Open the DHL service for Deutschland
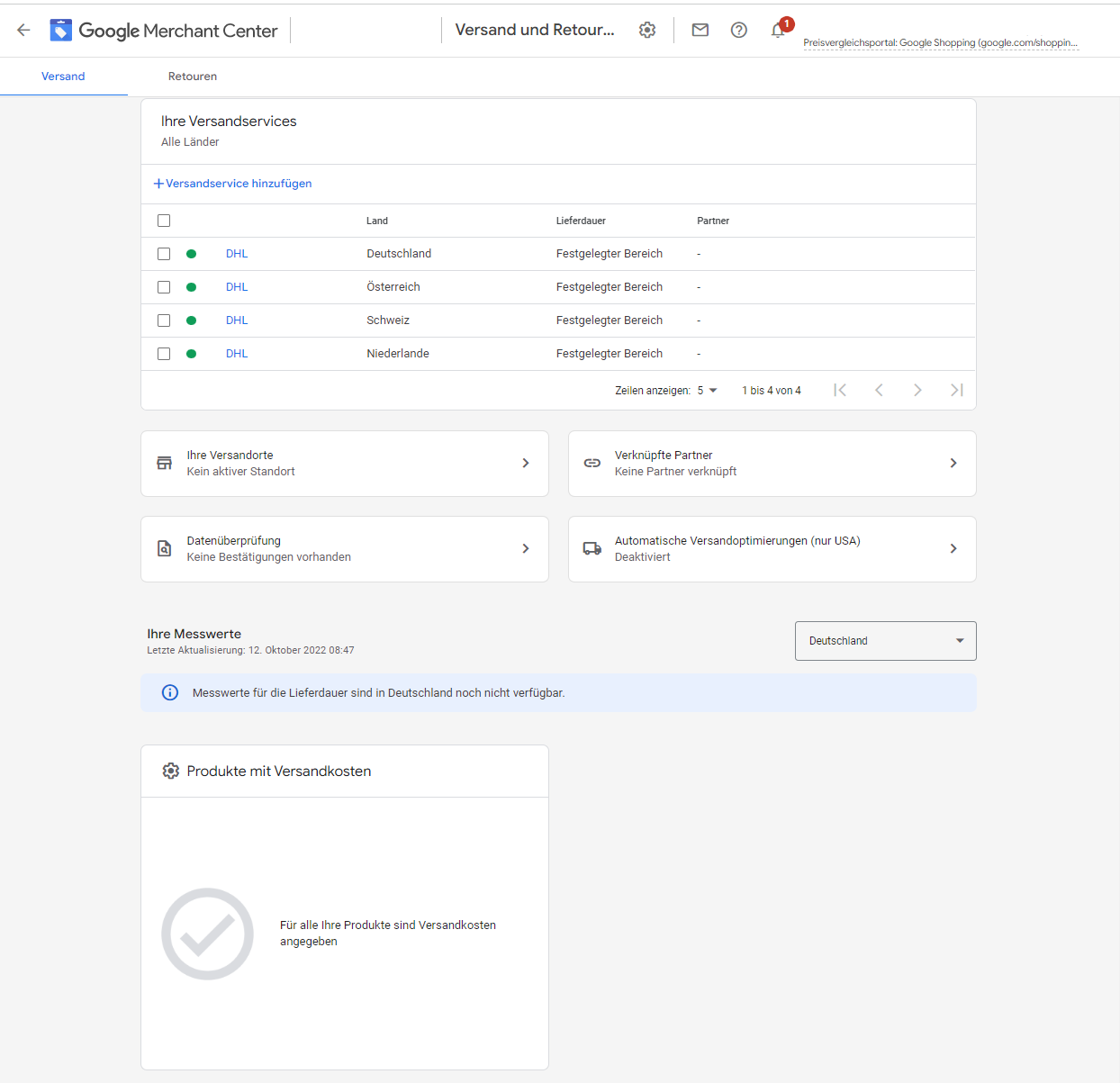Screen dimensions: 1120x1083 [x=237, y=254]
